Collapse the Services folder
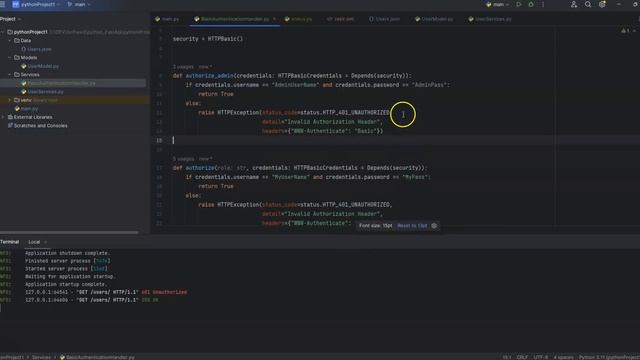 (x=10, y=75)
